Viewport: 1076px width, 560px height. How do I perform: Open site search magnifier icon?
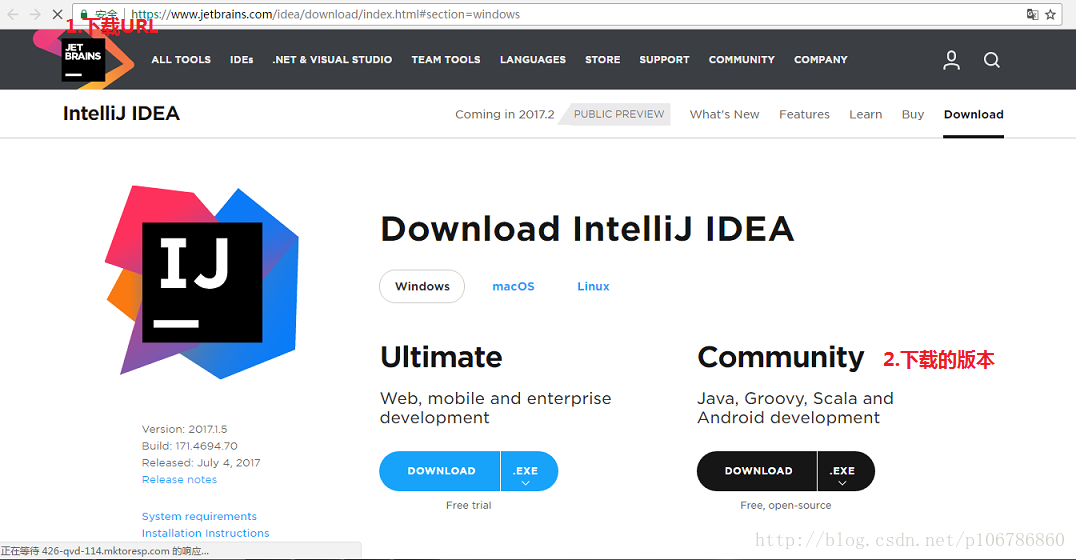992,60
